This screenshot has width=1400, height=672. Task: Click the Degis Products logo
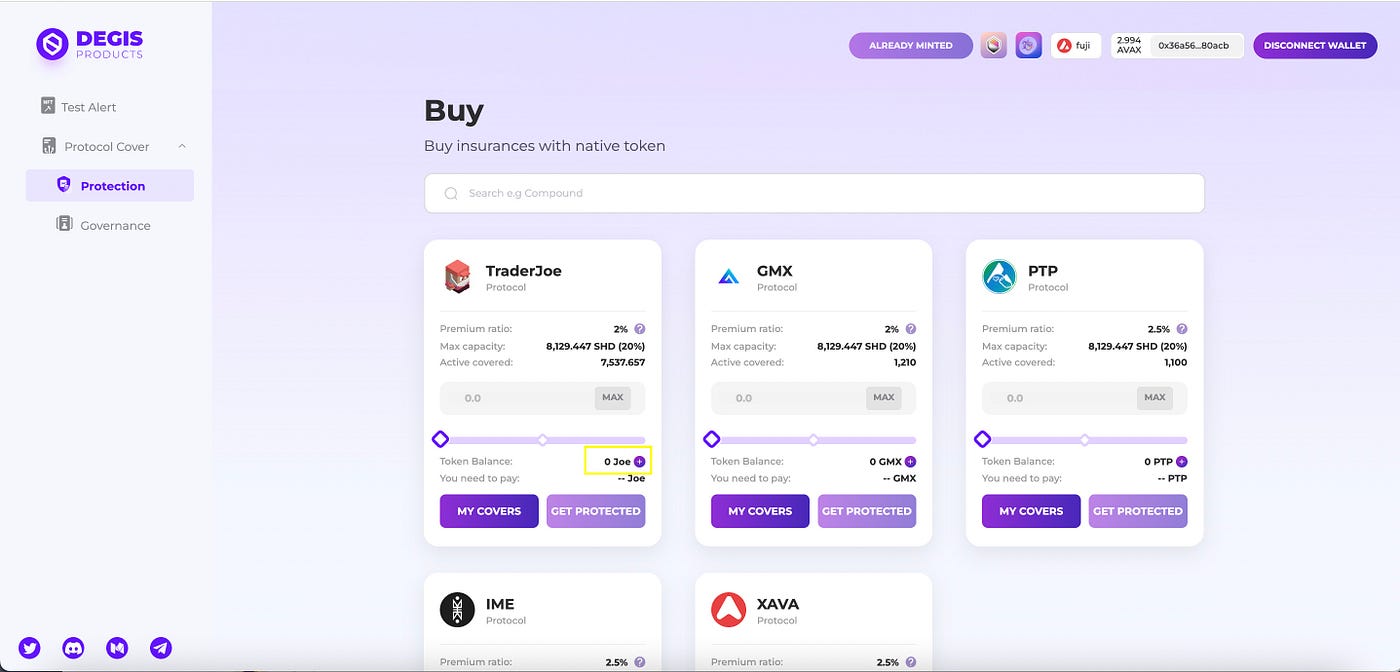[x=90, y=44]
